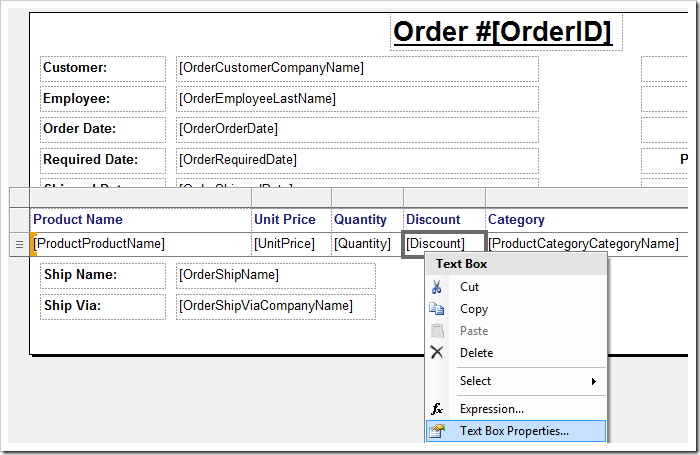
Task: Click the header row handle
Action: tap(19, 220)
